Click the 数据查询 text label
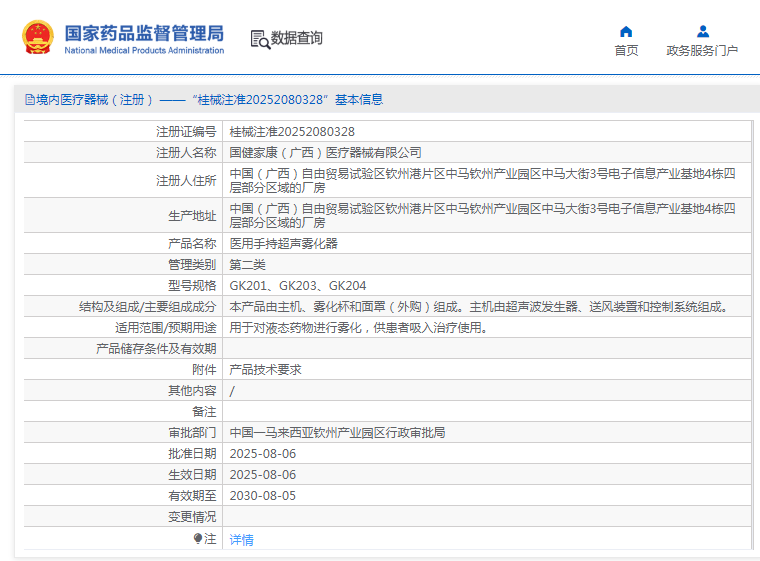760x561 pixels. pyautogui.click(x=297, y=39)
